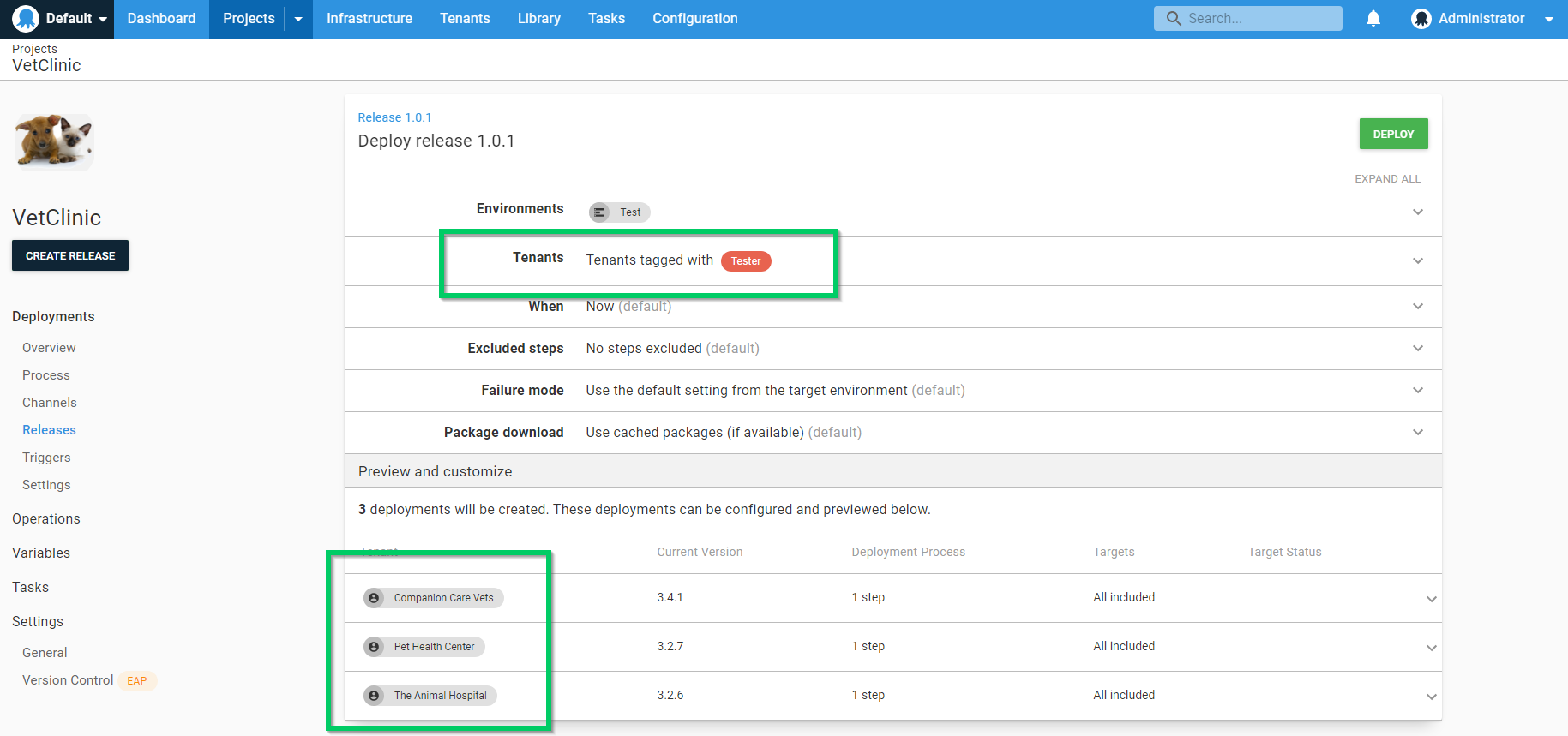Viewport: 1568px width, 736px height.
Task: Expand the Package download row
Action: 1417,433
